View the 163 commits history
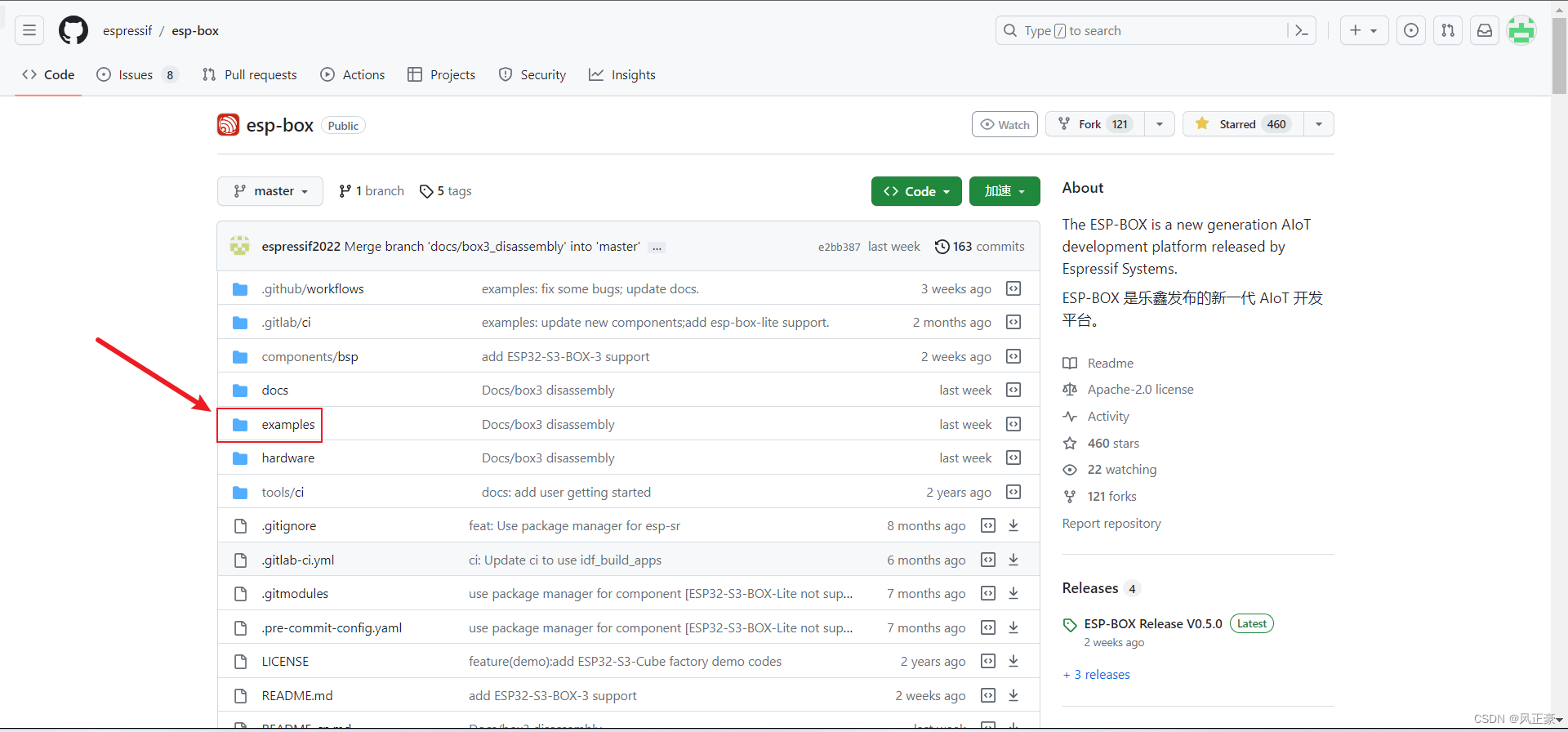Viewport: 1568px width, 732px height. 979,246
